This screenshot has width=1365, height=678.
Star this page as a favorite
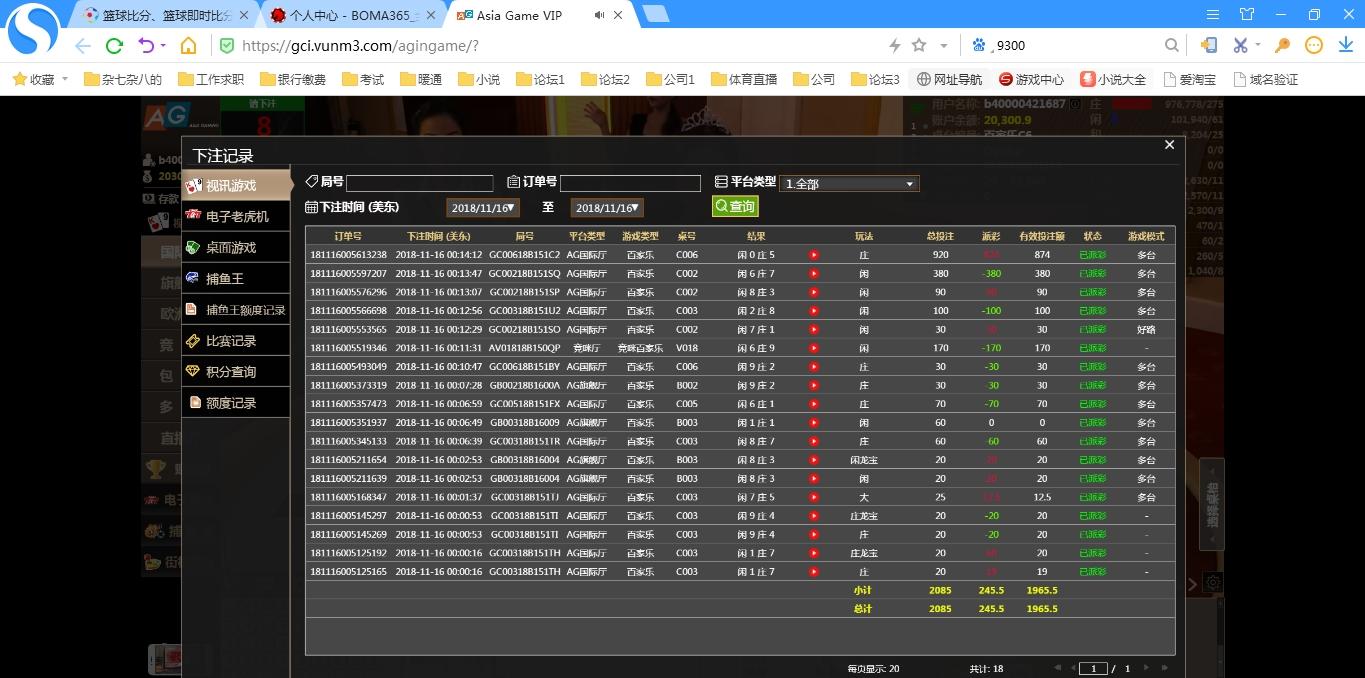click(x=919, y=46)
